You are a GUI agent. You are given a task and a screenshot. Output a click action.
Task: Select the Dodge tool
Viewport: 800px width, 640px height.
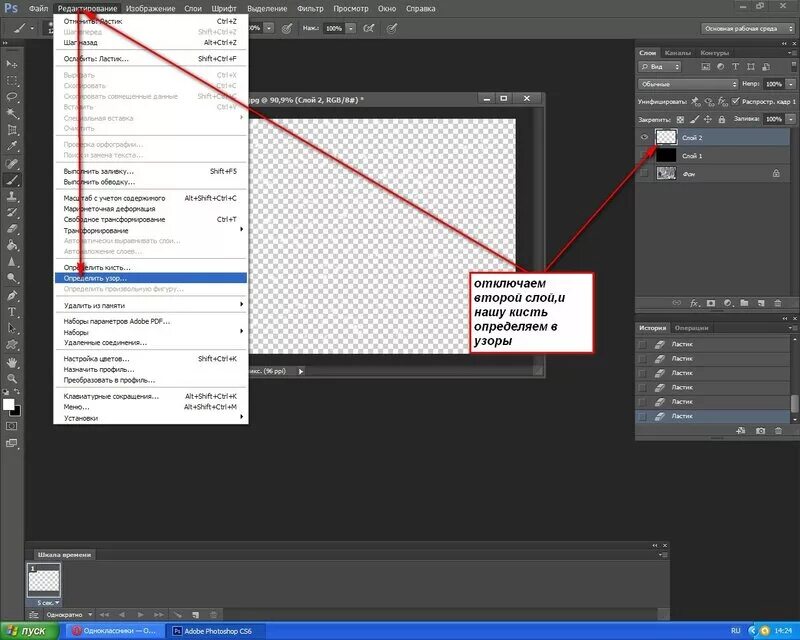pos(12,278)
